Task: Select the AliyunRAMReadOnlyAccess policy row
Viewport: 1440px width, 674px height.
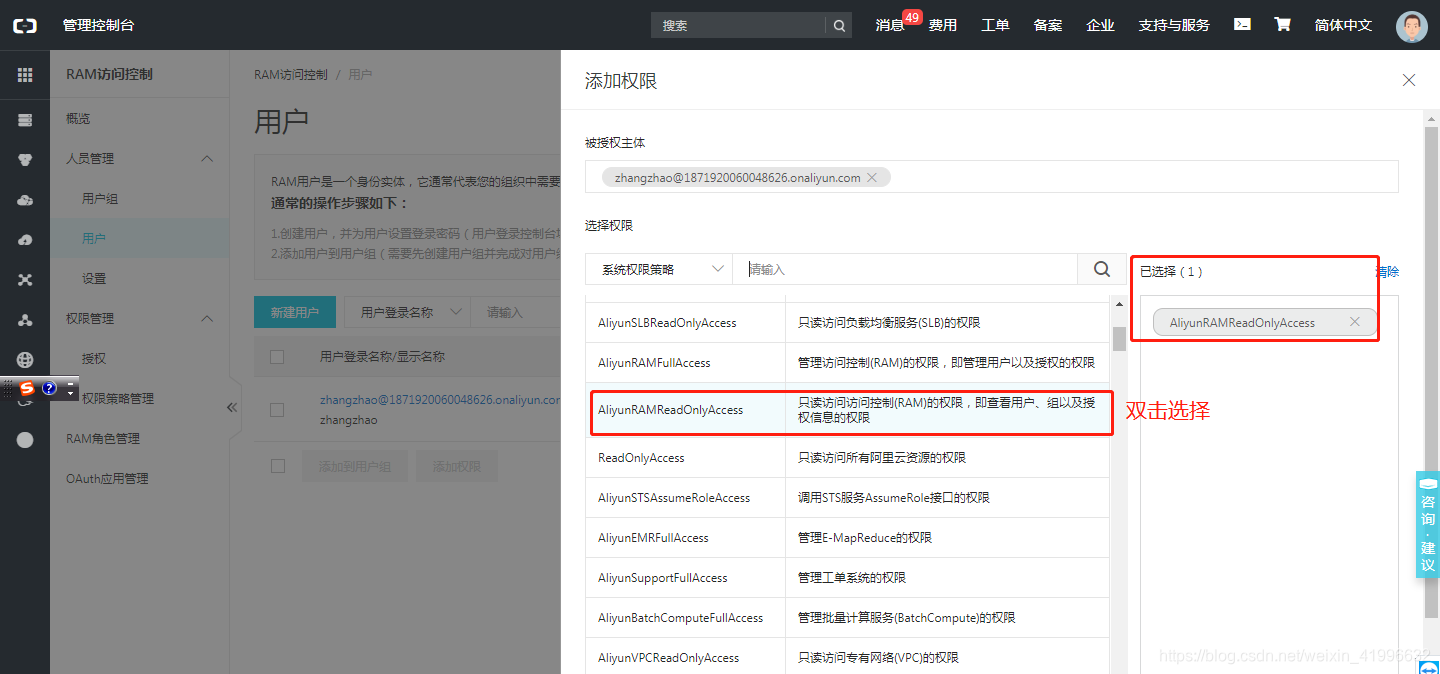Action: (x=847, y=410)
